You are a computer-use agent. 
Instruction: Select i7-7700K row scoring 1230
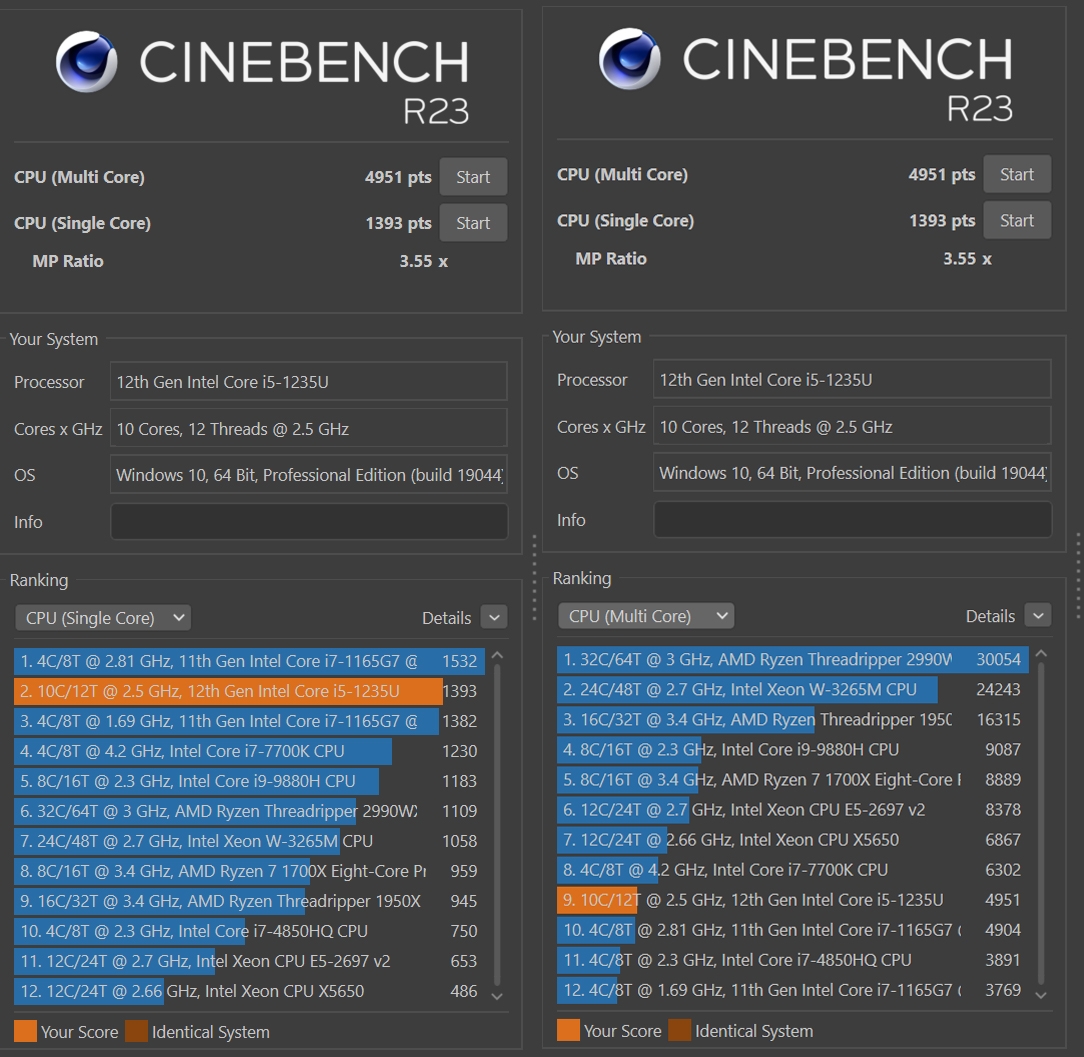coord(249,751)
